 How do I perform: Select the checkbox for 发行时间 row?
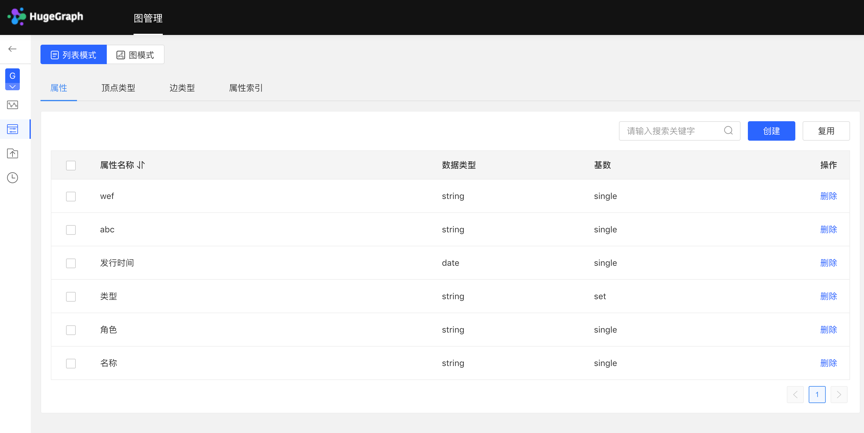[71, 263]
